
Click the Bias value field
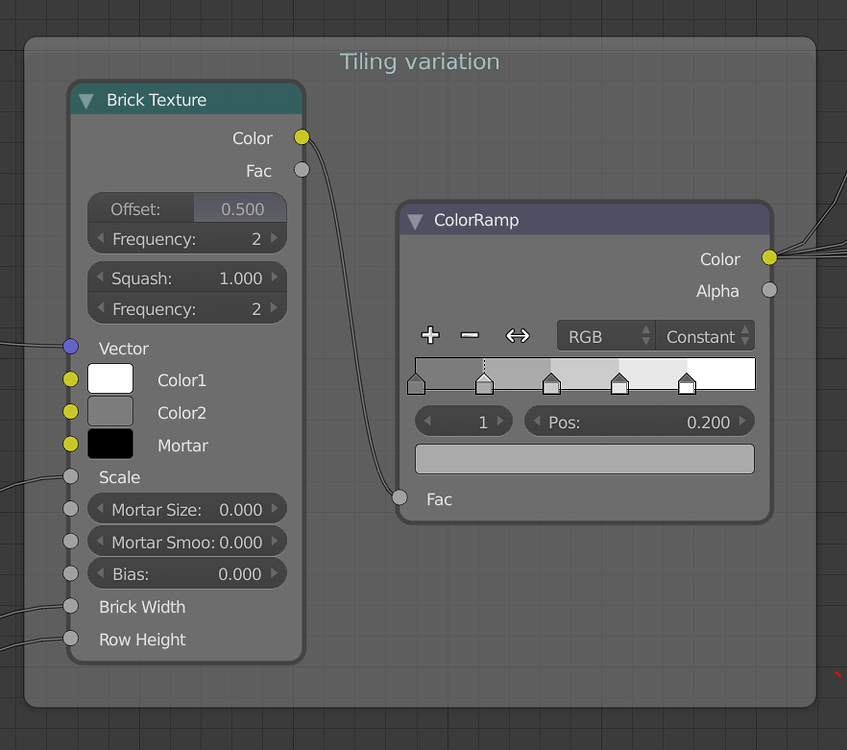pyautogui.click(x=187, y=573)
